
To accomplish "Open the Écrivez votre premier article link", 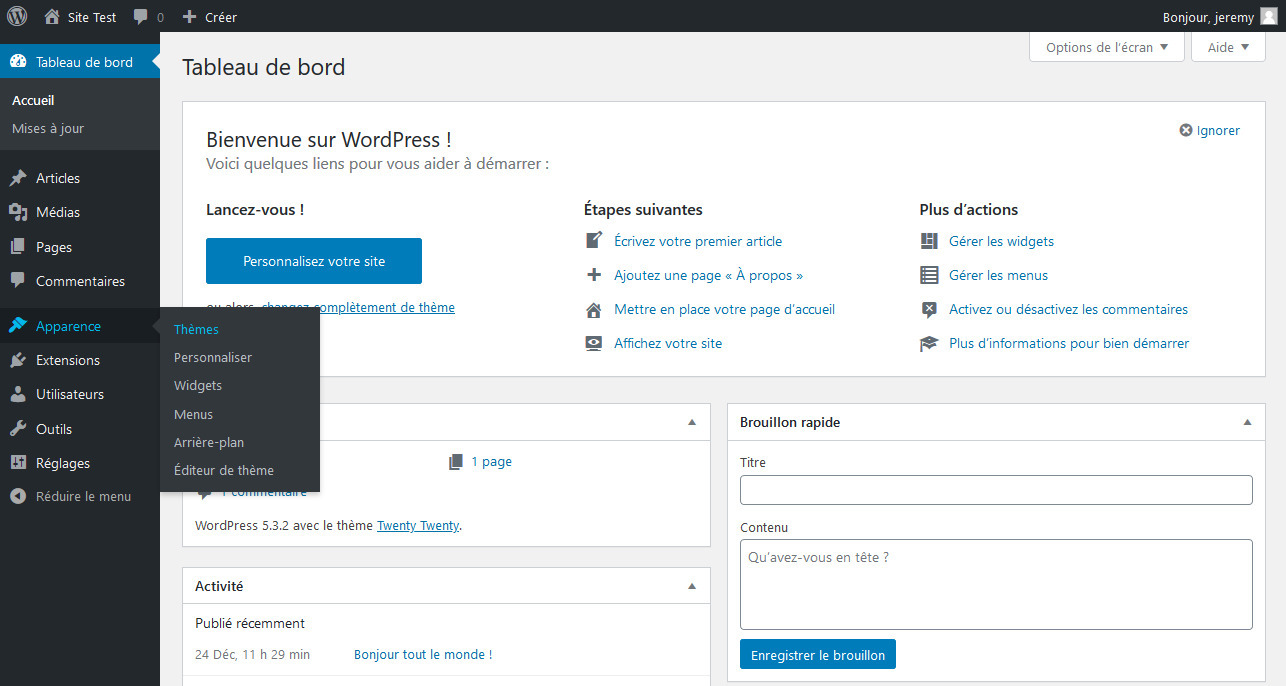I will [698, 241].
